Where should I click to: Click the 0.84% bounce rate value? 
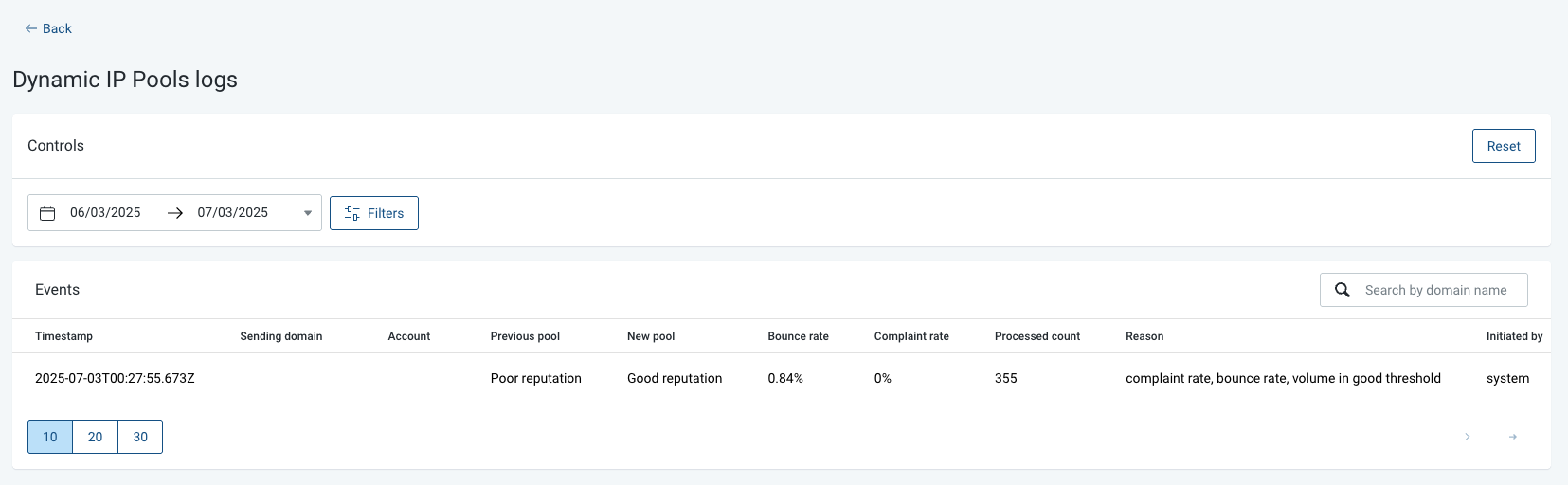pos(785,378)
